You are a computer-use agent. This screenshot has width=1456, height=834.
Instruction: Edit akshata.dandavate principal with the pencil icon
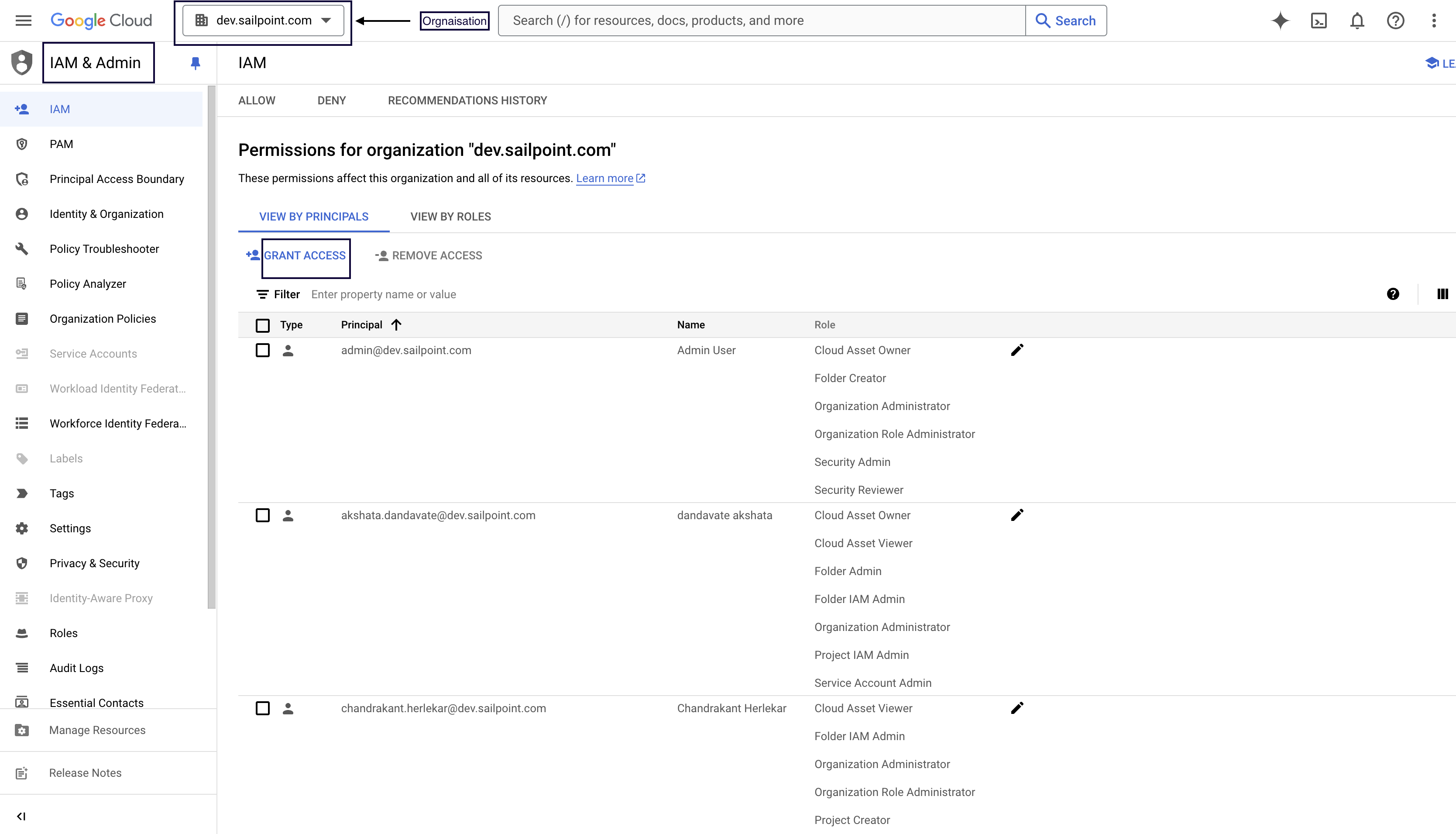[1017, 515]
